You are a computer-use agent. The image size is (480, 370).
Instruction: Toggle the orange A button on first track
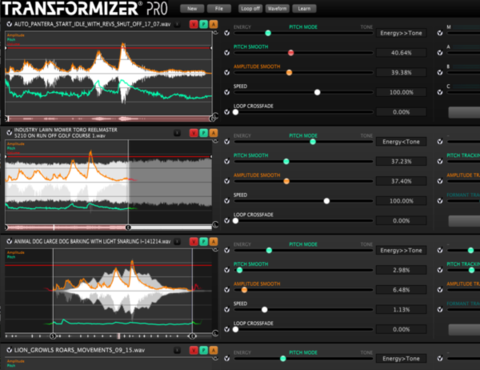[213, 24]
